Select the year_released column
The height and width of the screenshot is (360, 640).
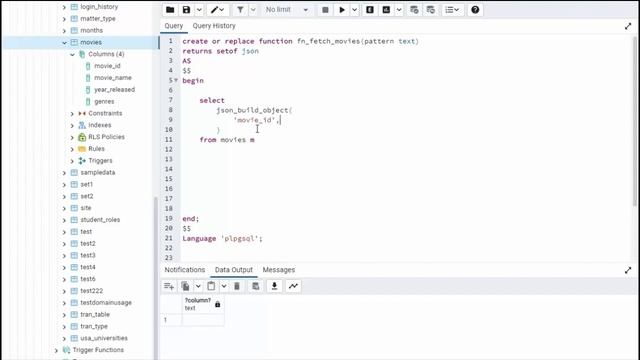pyautogui.click(x=114, y=89)
